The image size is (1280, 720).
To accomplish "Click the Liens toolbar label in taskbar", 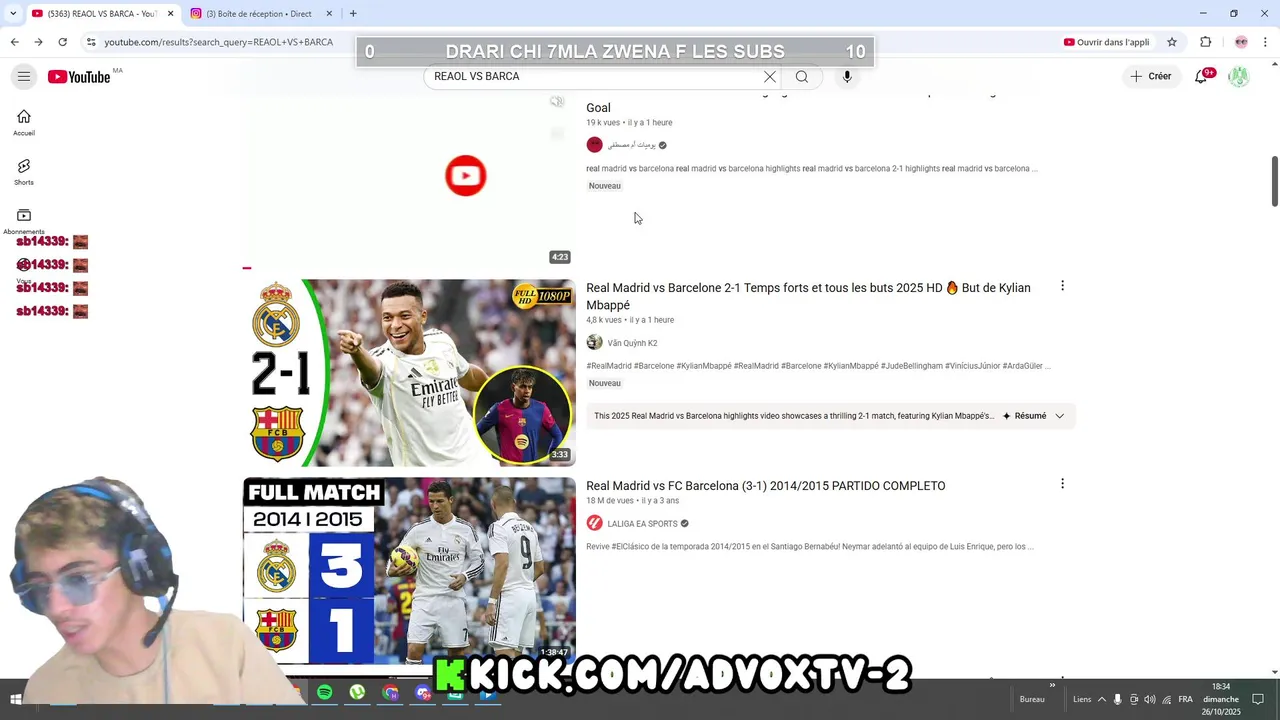I will 1082,699.
